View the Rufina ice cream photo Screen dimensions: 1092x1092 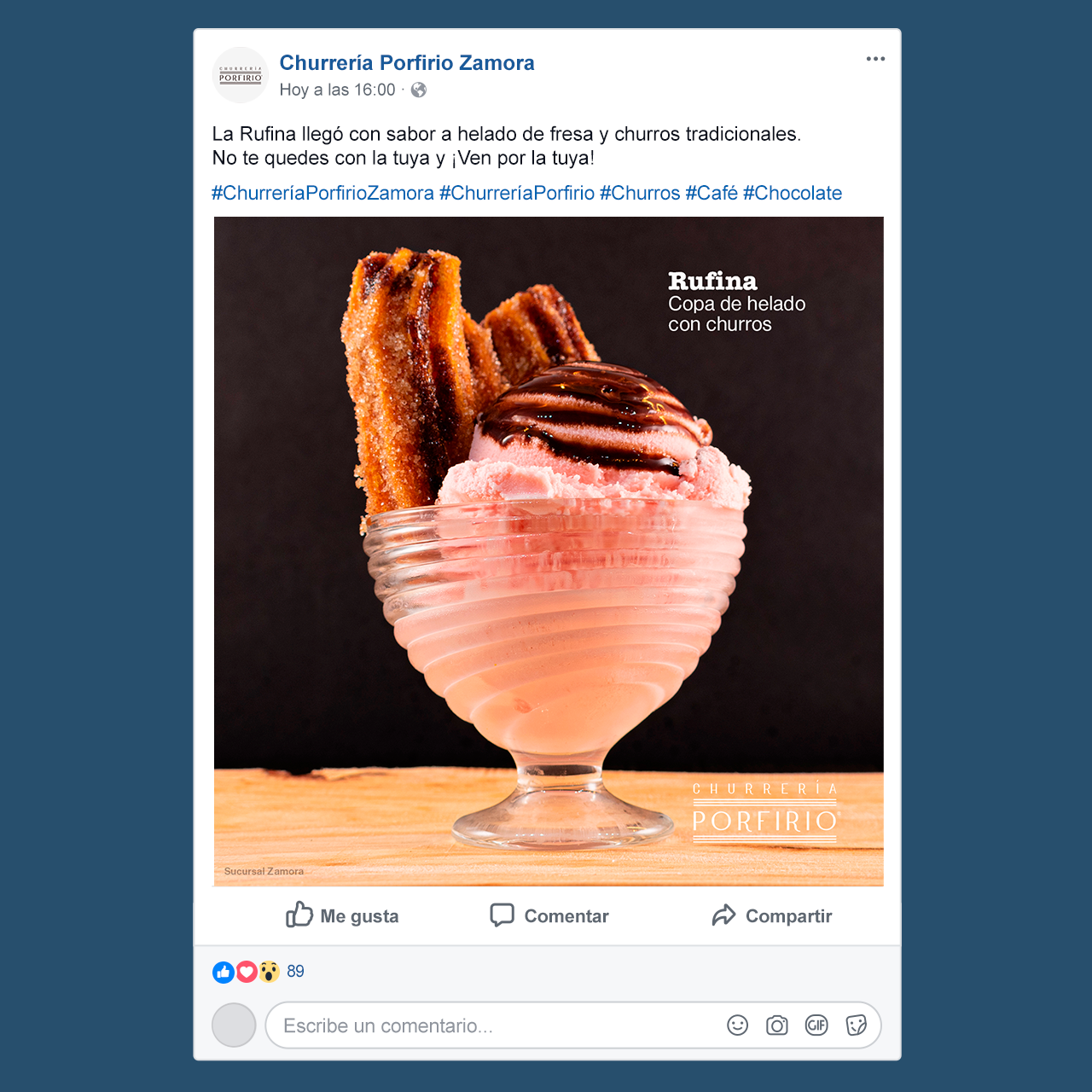point(549,551)
